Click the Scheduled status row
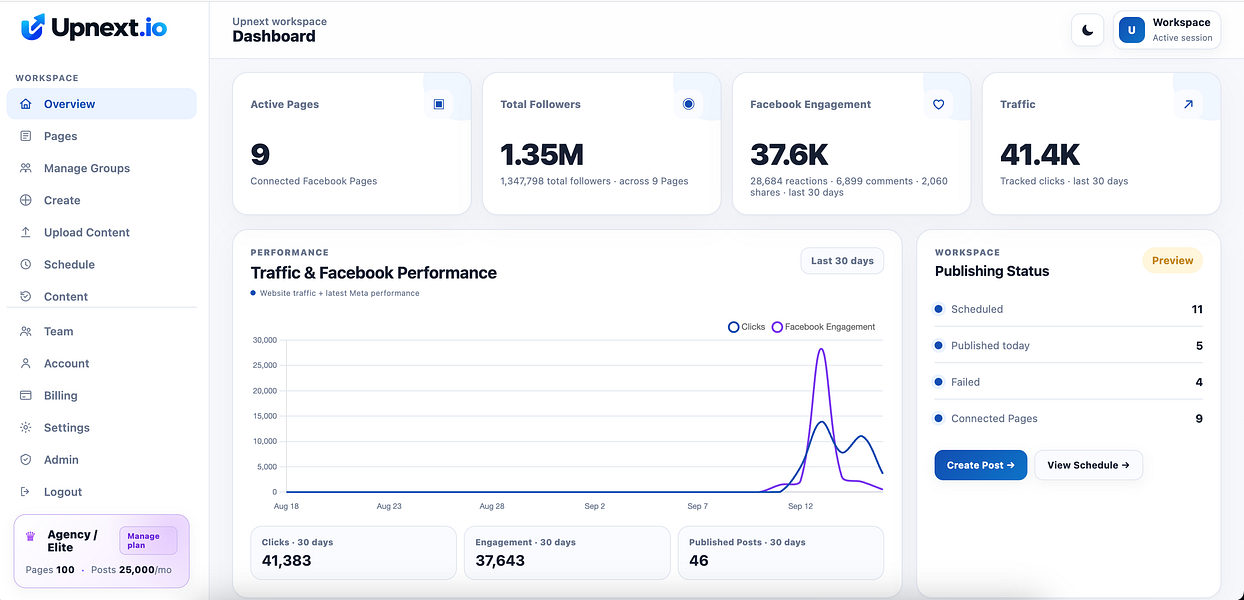Viewport: 1244px width, 600px height. pos(1069,309)
